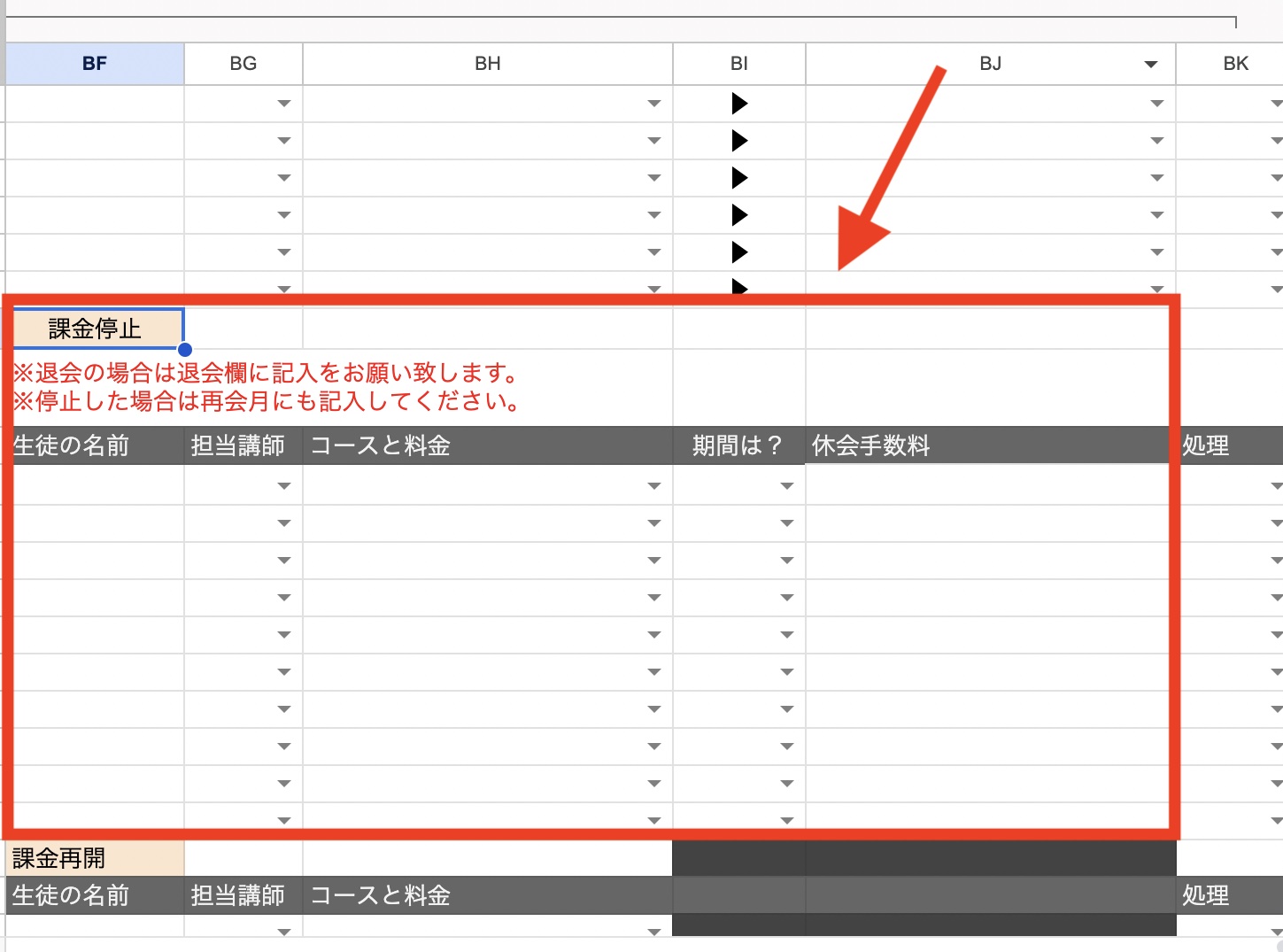Click the 課金再開 label cell
The height and width of the screenshot is (952, 1283).
(95, 858)
